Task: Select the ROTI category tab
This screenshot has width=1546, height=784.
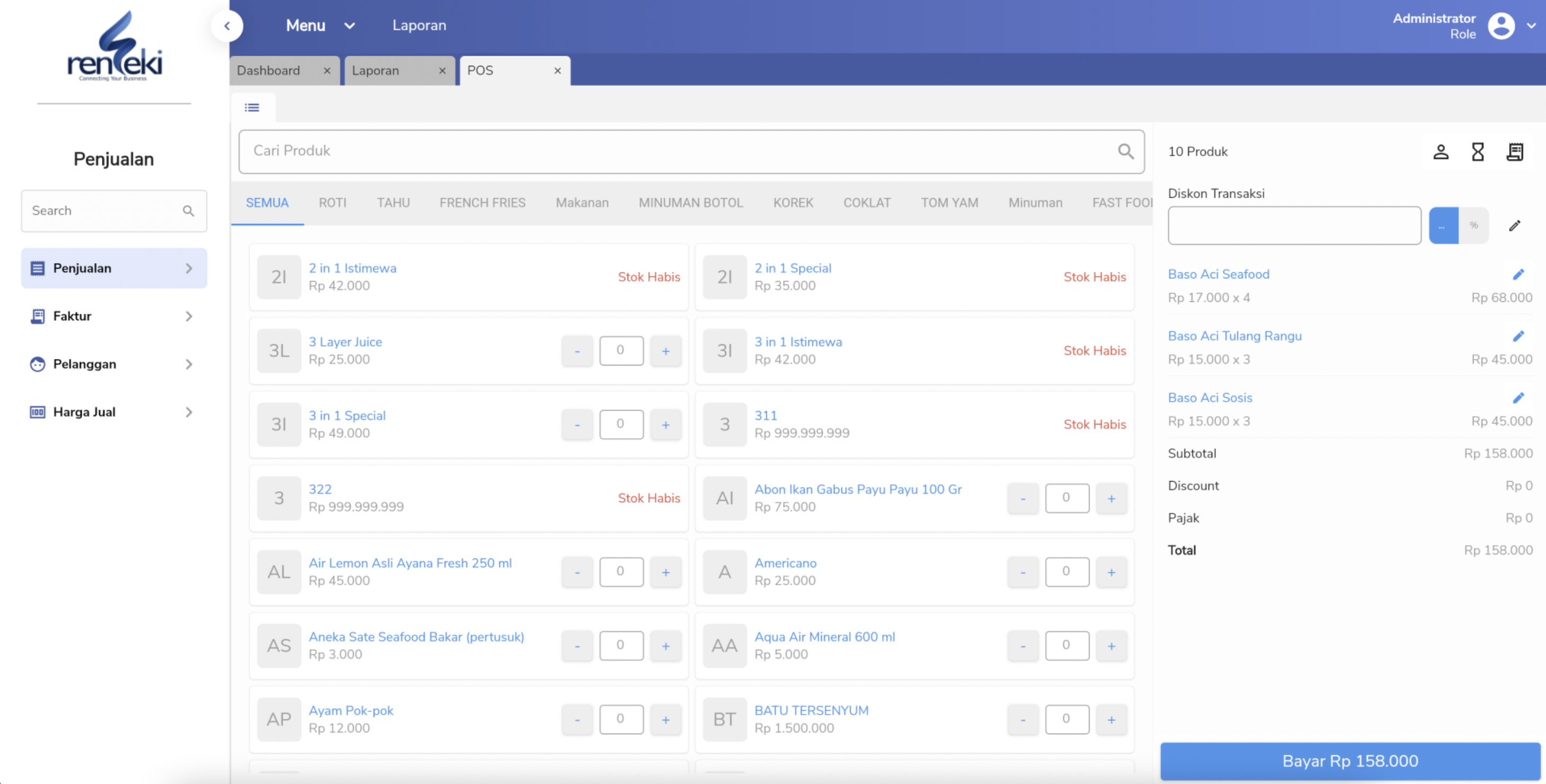Action: click(x=333, y=203)
